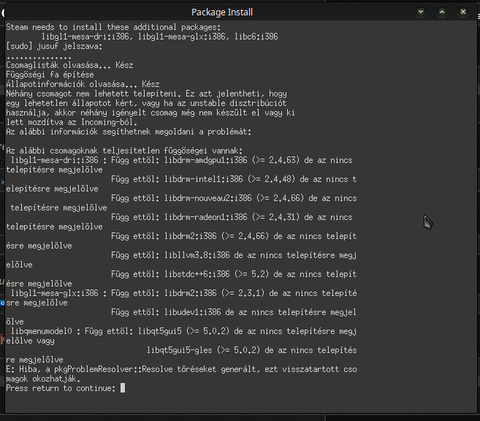Click the 'pkgProblemResolver::Resolve' error text
The image size is (480, 421).
tap(113, 369)
